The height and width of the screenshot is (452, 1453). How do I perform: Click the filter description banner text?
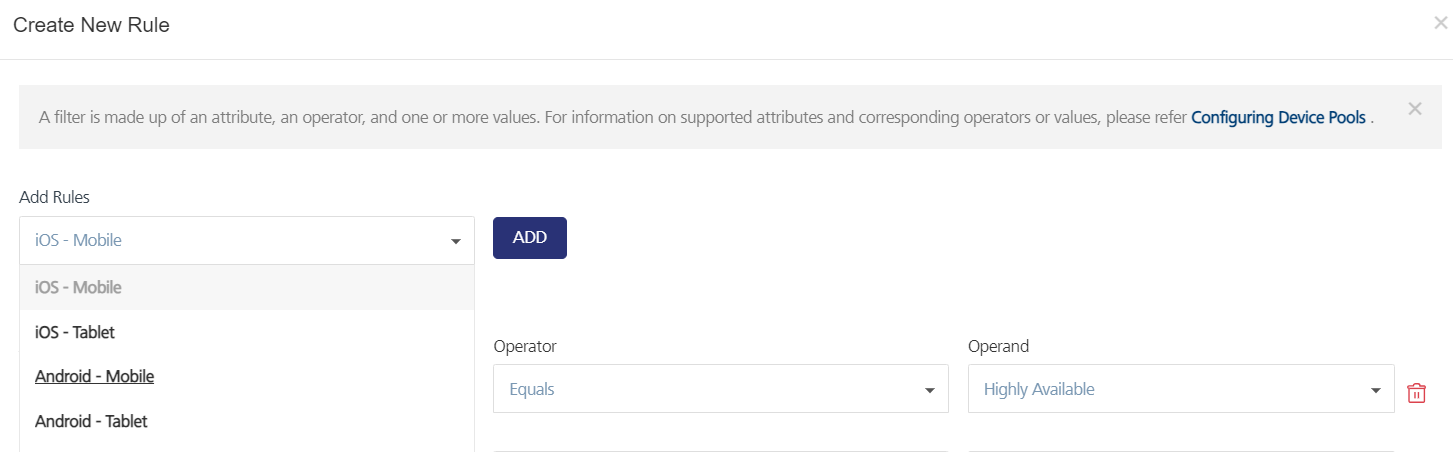600,118
